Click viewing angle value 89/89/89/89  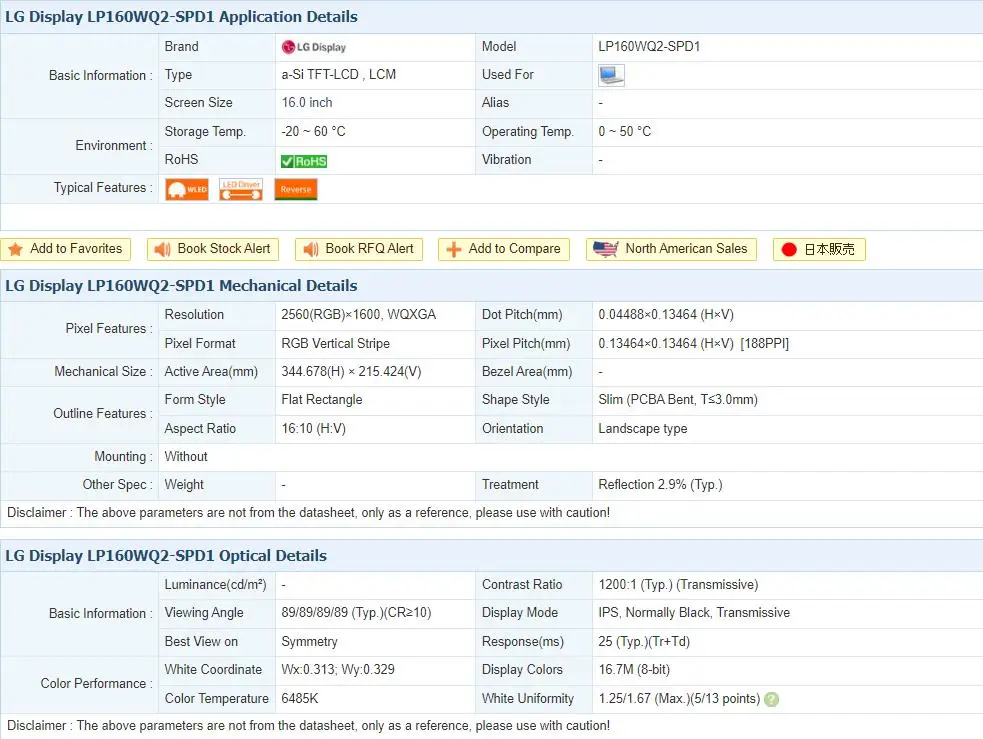[x=356, y=613]
